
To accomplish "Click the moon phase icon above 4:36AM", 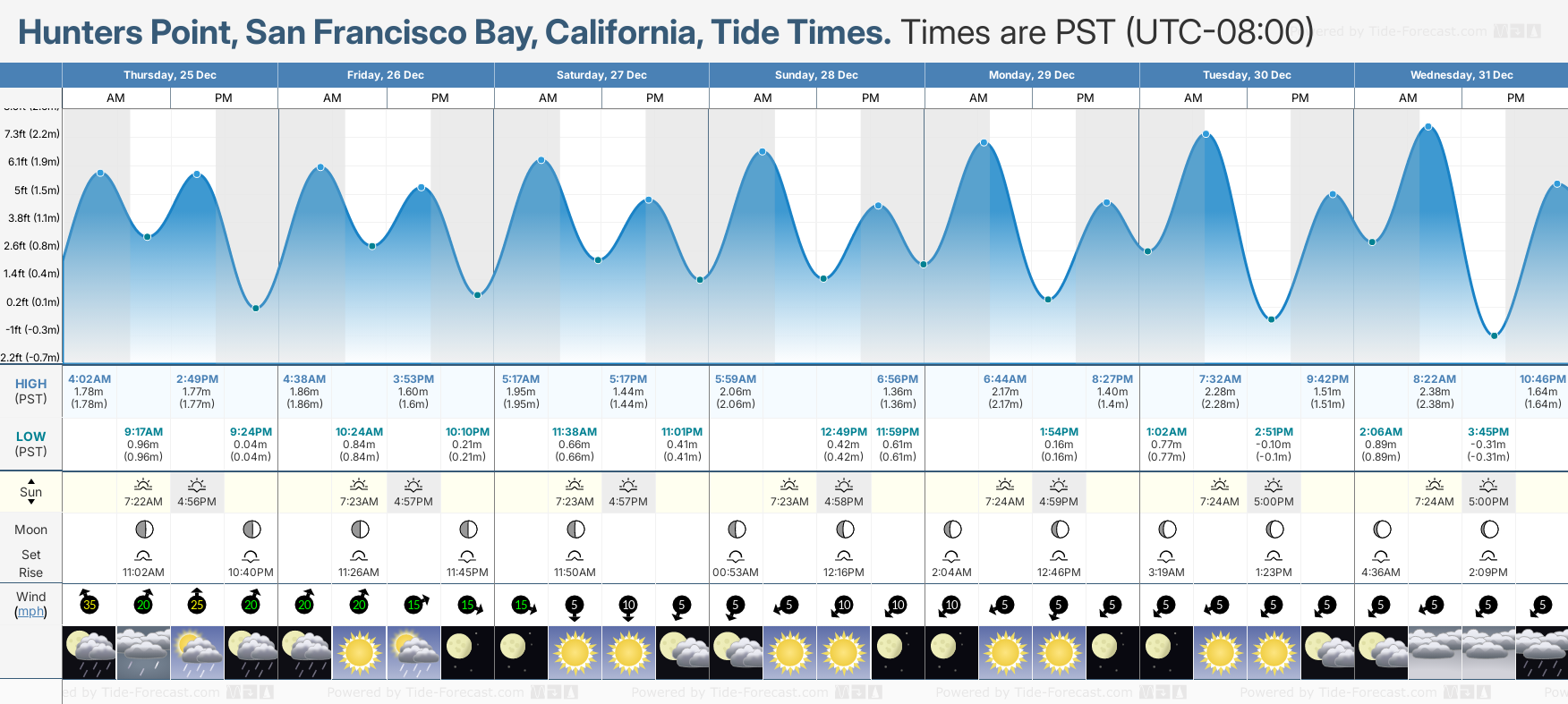I will pyautogui.click(x=1382, y=530).
